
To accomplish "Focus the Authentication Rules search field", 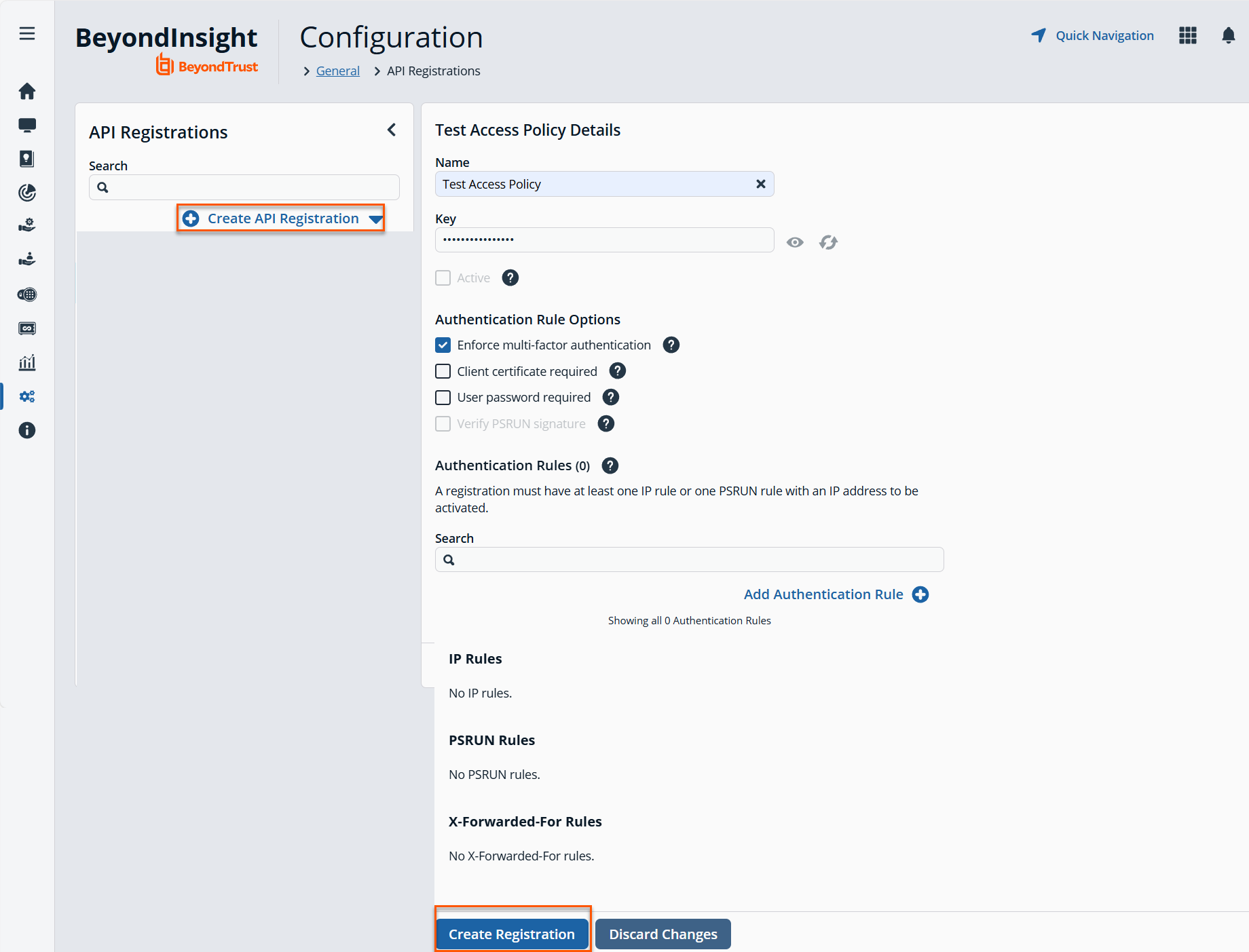I will pos(689,560).
